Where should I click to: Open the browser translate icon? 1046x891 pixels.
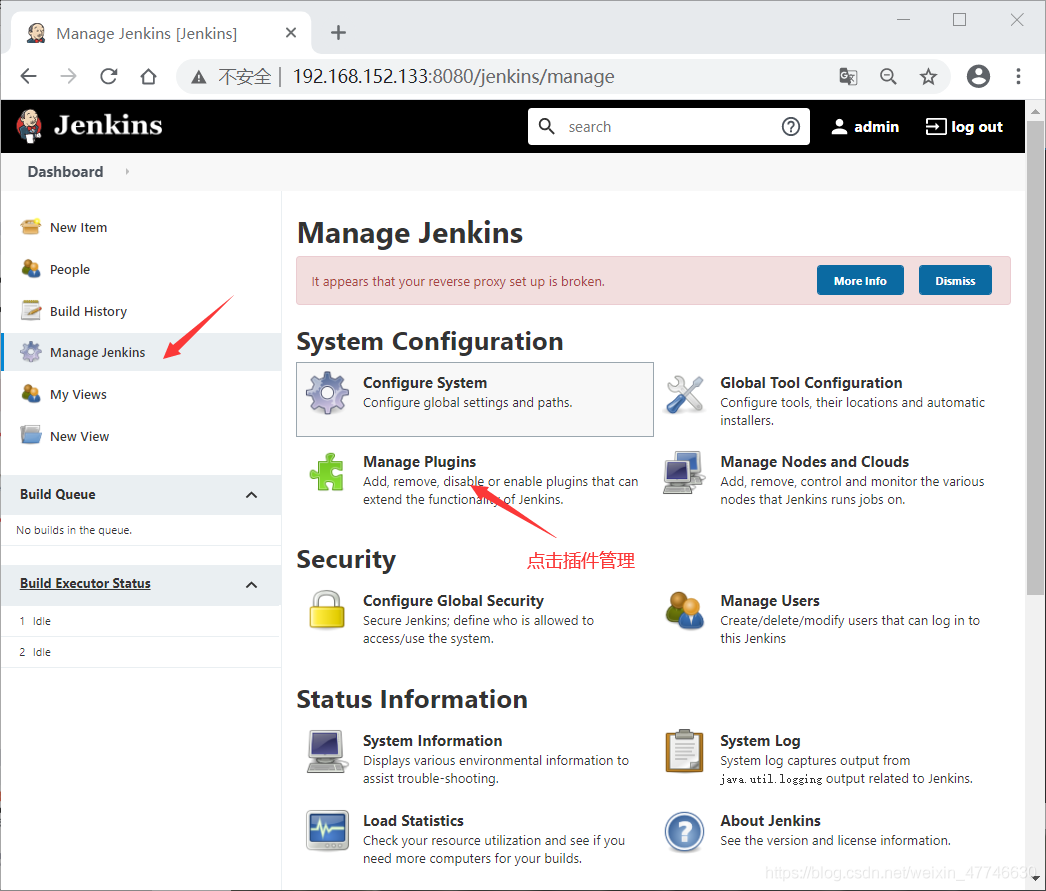click(848, 77)
